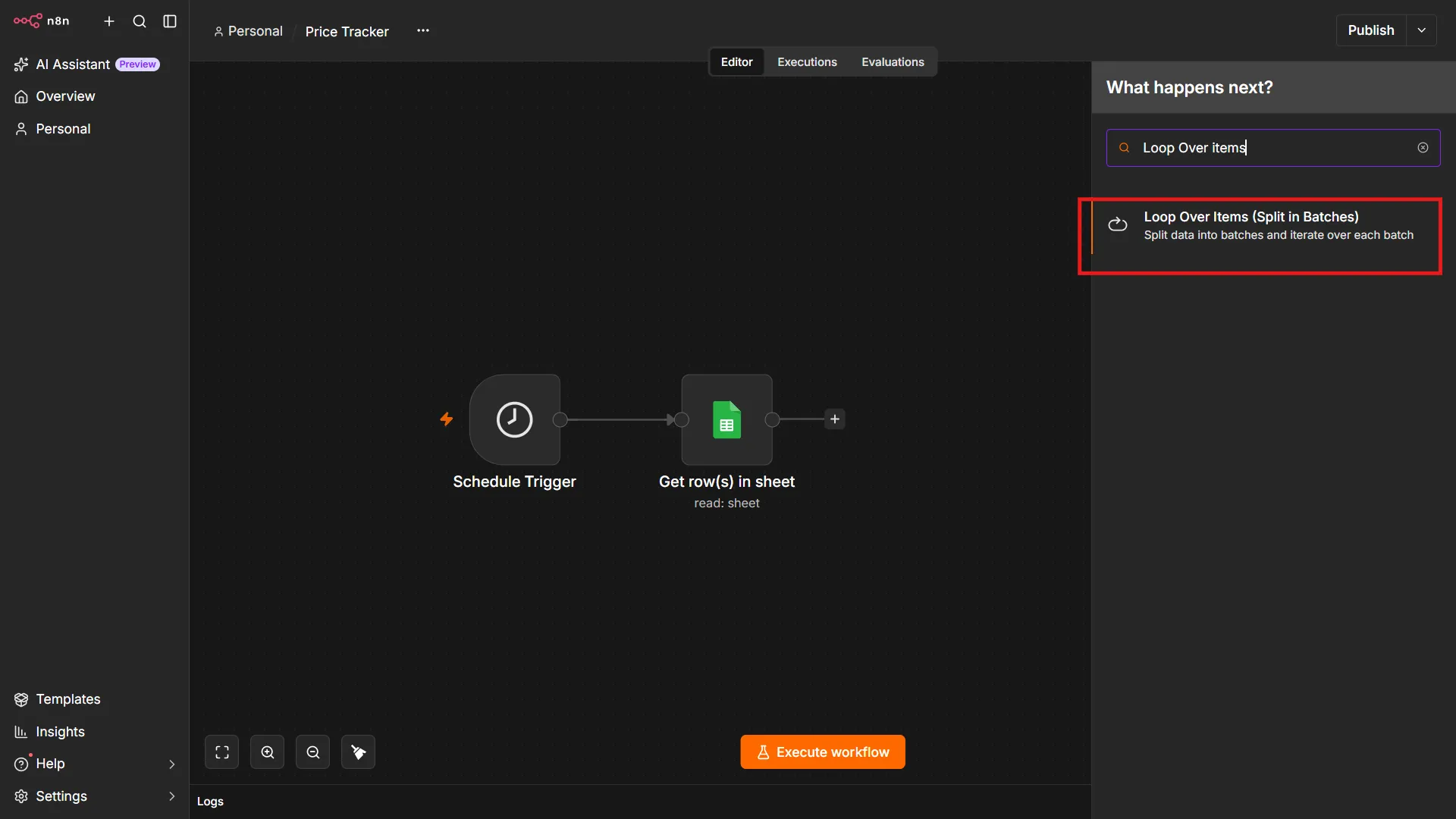The width and height of the screenshot is (1456, 819).
Task: Zoom out the canvas
Action: click(x=312, y=752)
